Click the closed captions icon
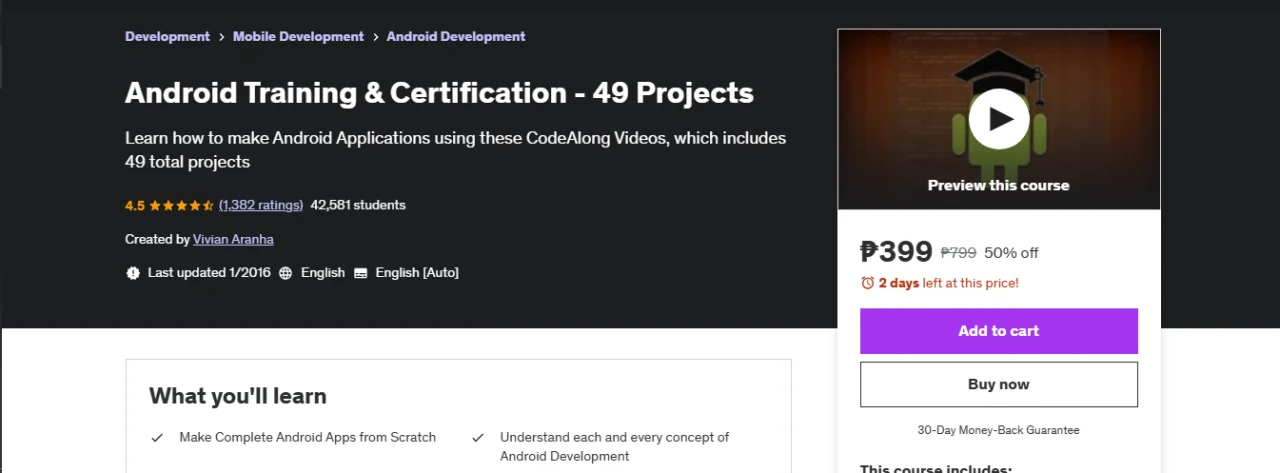Image resolution: width=1280 pixels, height=473 pixels. click(x=361, y=273)
